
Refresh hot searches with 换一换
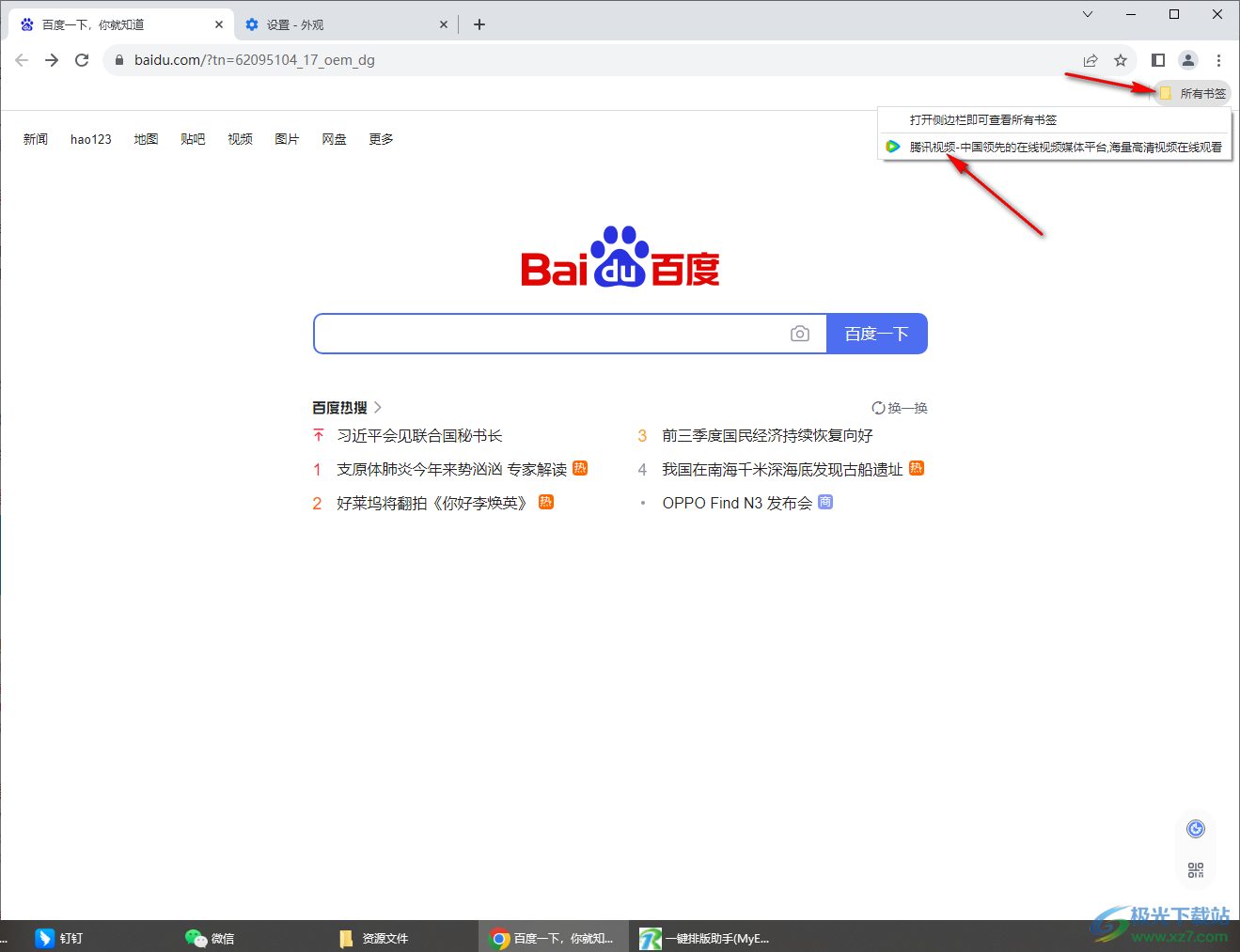900,408
